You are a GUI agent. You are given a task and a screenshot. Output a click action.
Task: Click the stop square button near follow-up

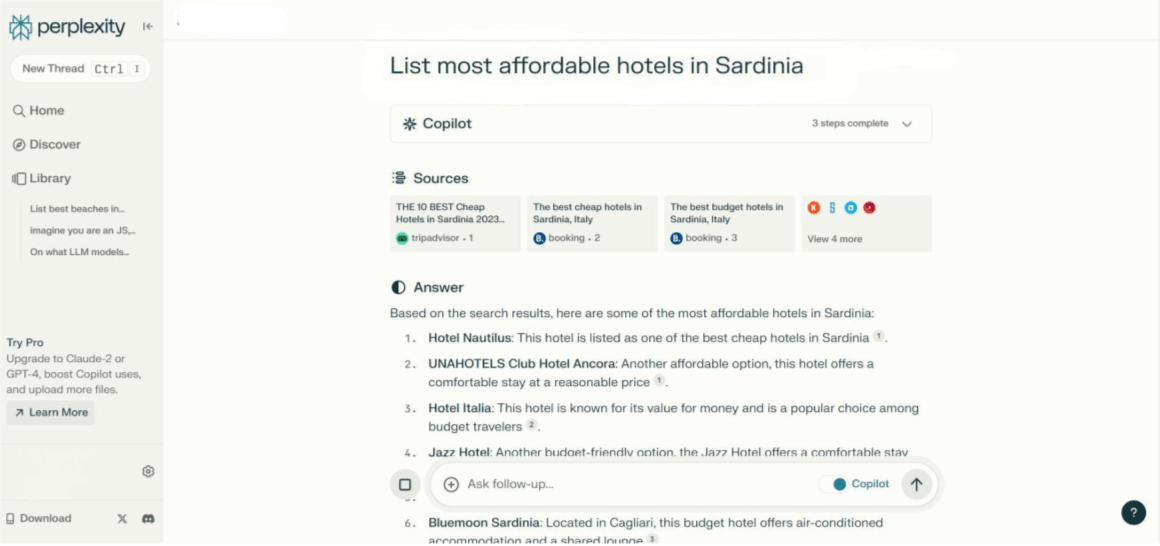tap(405, 484)
